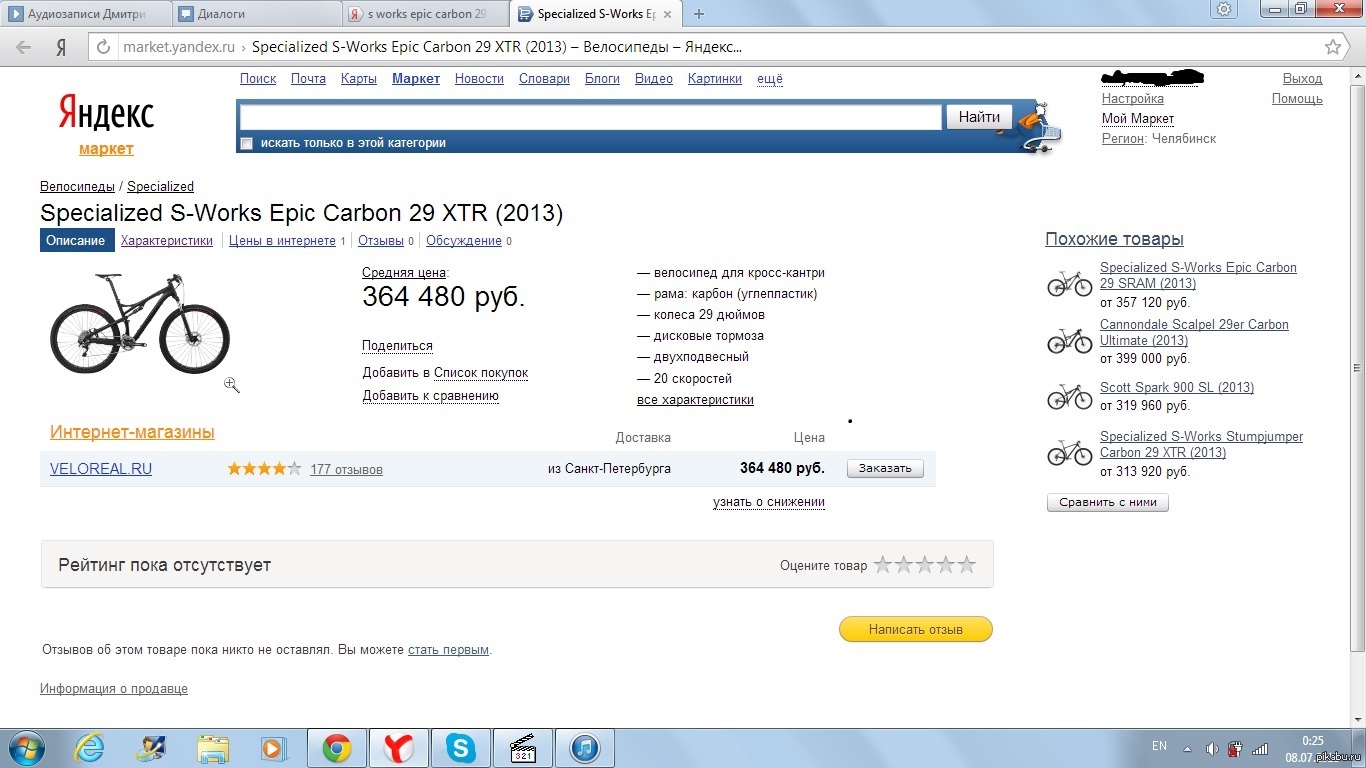1366x768 pixels.
Task: Select the Описание tab
Action: pyautogui.click(x=75, y=241)
